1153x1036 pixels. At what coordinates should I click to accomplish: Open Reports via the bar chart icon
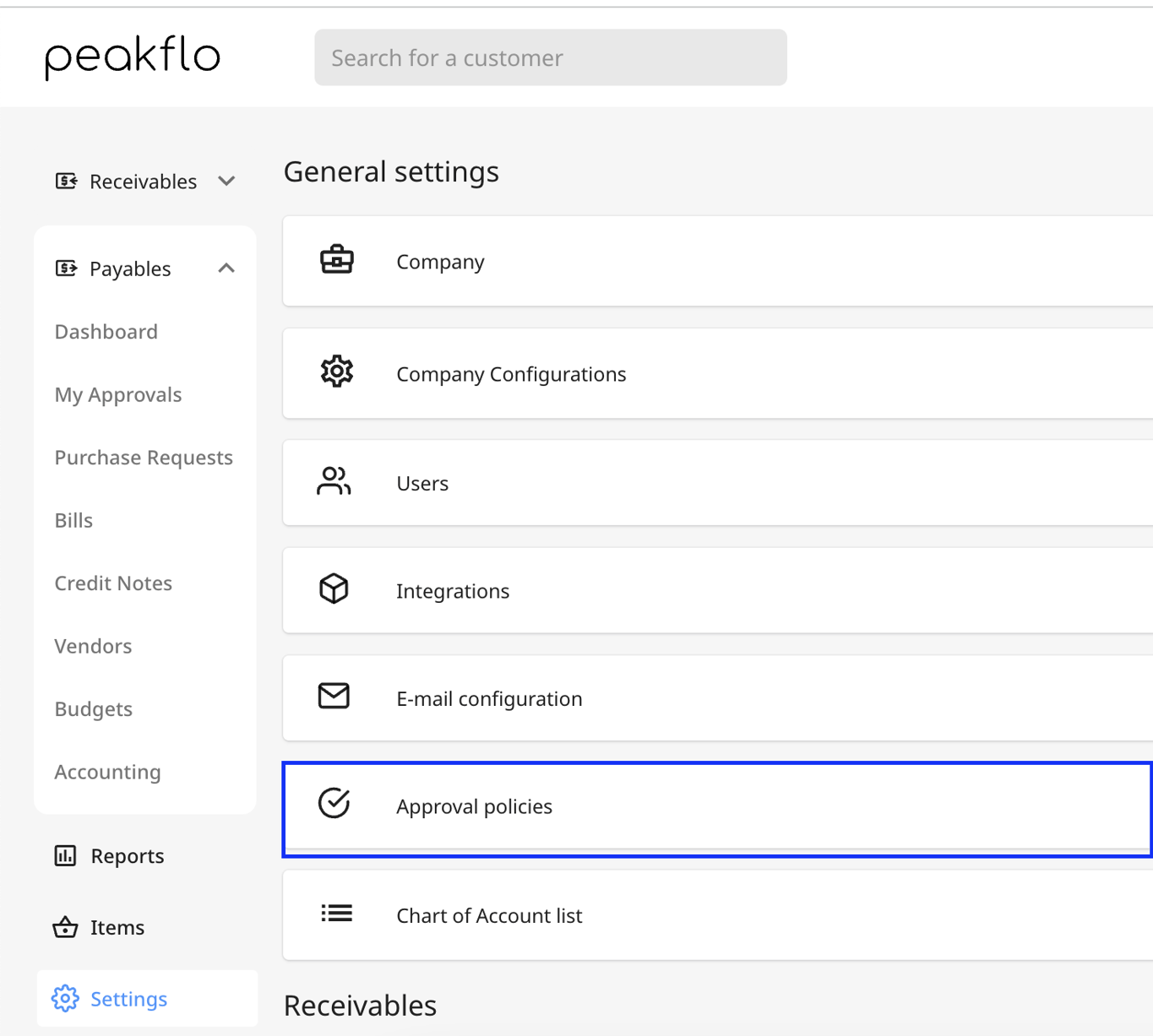click(x=65, y=855)
